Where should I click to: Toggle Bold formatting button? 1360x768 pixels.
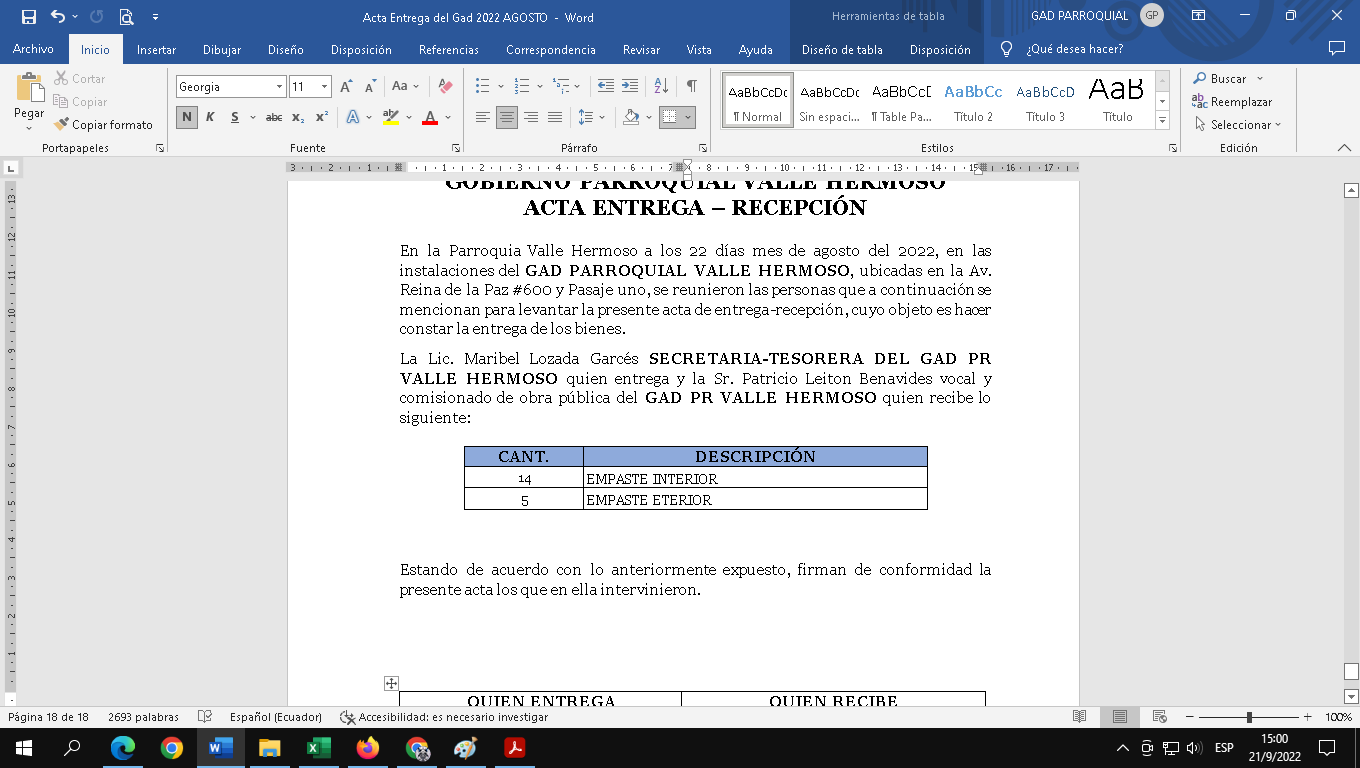[x=187, y=118]
